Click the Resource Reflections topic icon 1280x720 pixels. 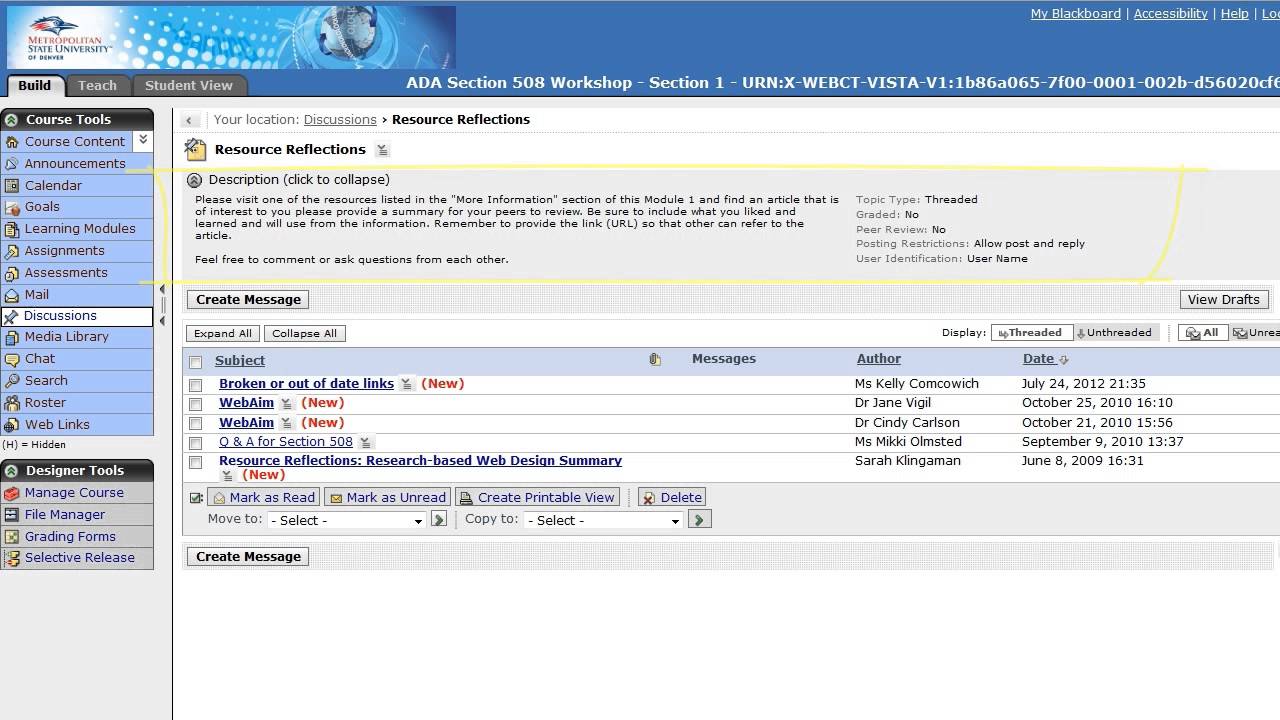pos(196,150)
